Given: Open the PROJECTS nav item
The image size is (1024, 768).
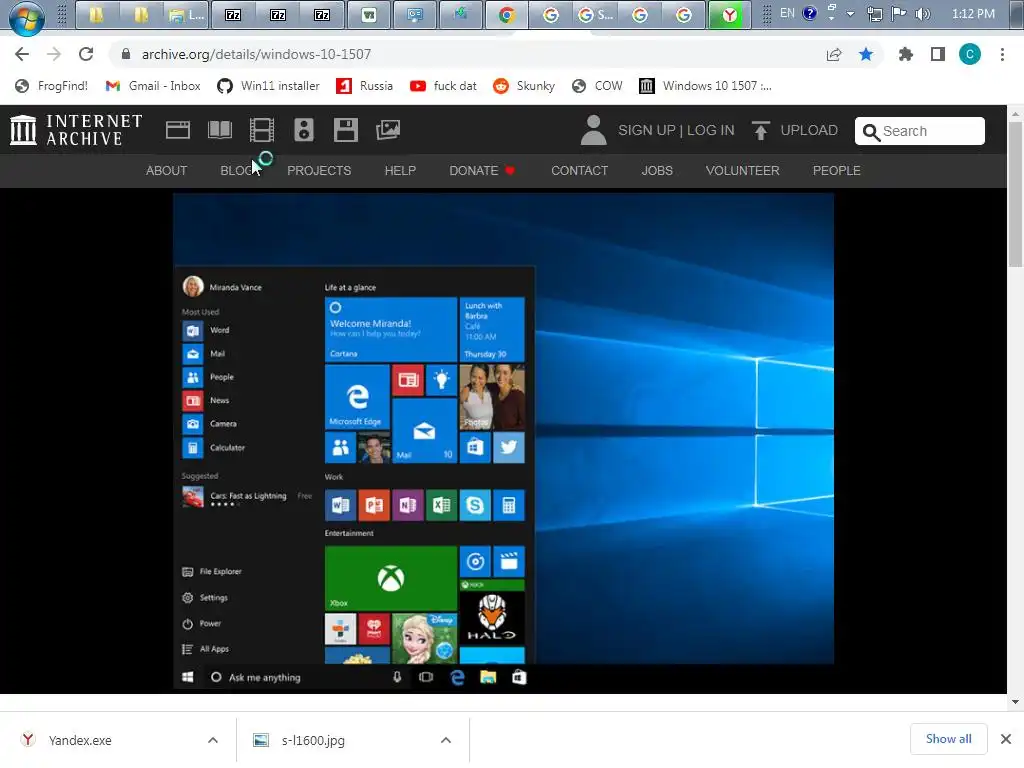Looking at the screenshot, I should click(319, 170).
